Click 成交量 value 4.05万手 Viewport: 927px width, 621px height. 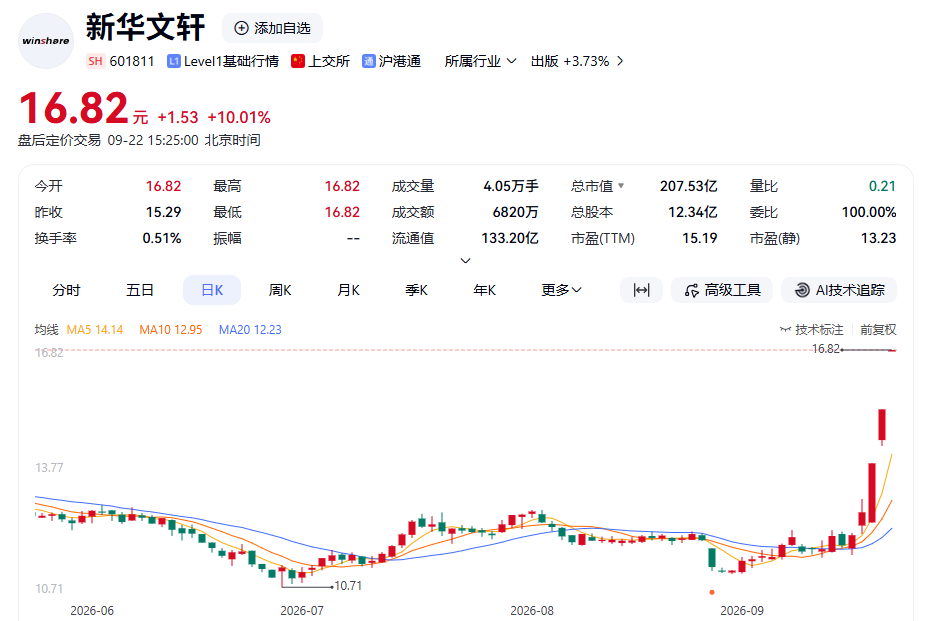(x=511, y=186)
